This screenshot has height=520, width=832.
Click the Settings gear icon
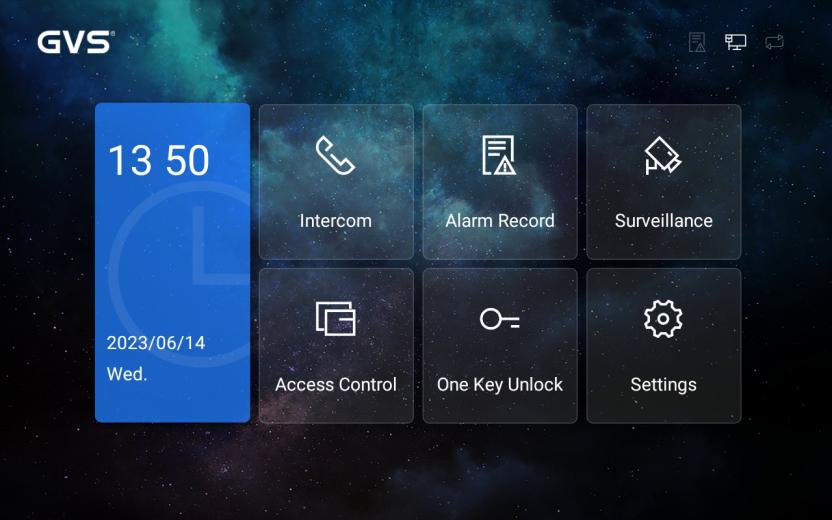click(x=663, y=318)
